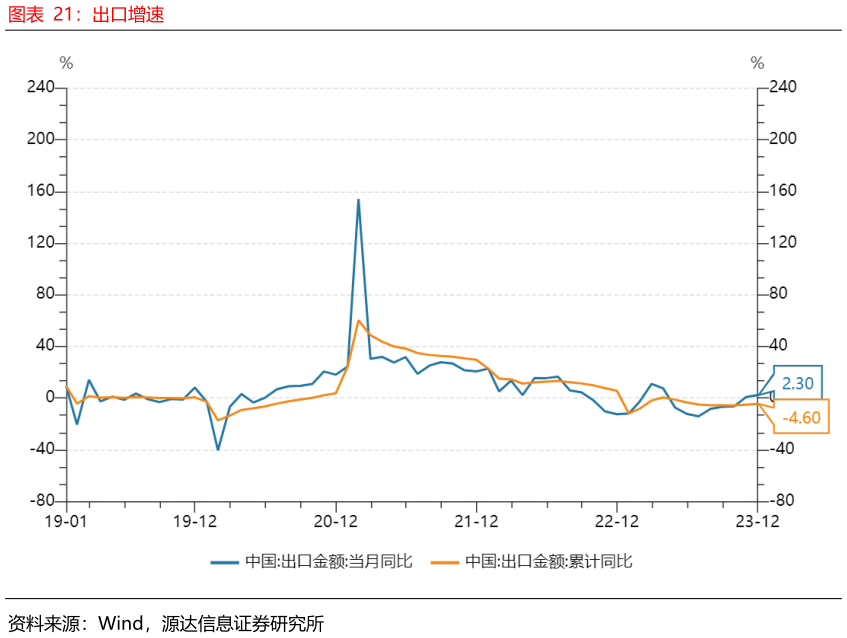Click the blue line's lowest dip at -40

[x=218, y=449]
